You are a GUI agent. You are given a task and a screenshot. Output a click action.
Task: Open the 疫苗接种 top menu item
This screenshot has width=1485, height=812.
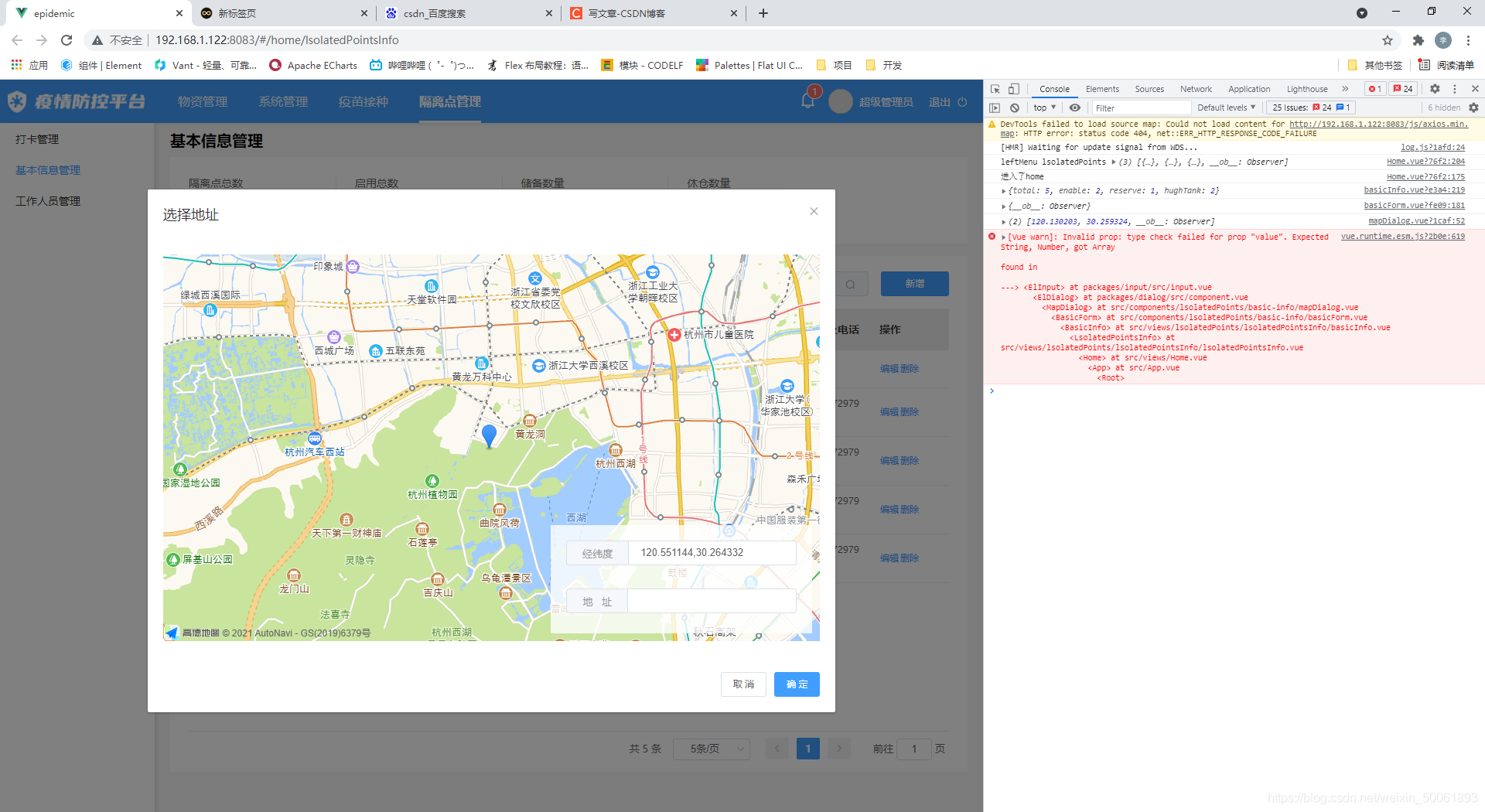tap(364, 101)
